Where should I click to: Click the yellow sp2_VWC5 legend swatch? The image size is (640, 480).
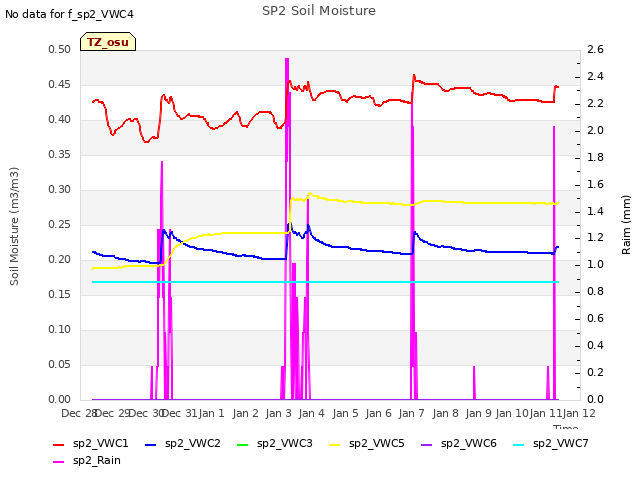335,444
